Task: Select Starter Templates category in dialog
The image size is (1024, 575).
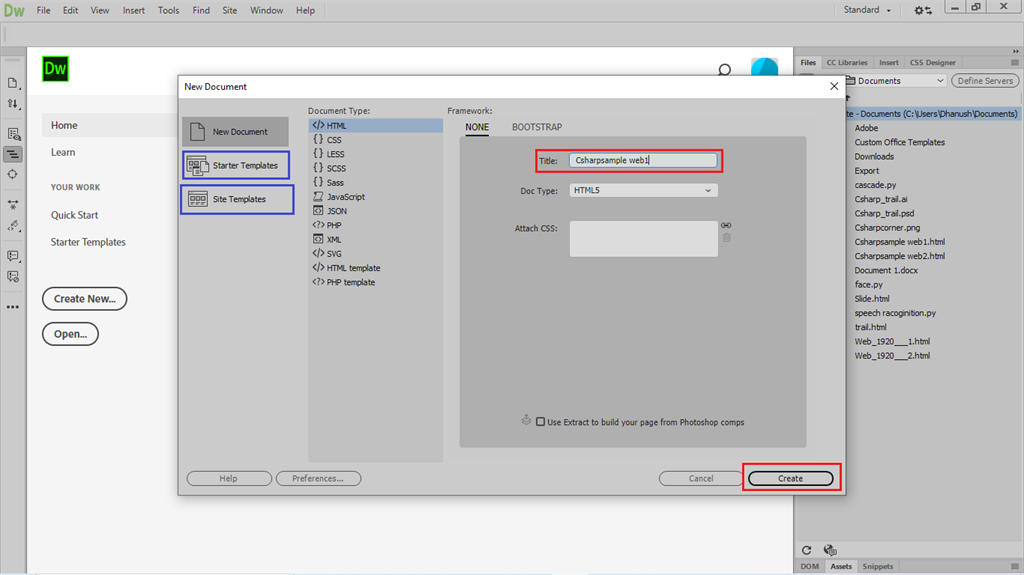Action: 236,165
